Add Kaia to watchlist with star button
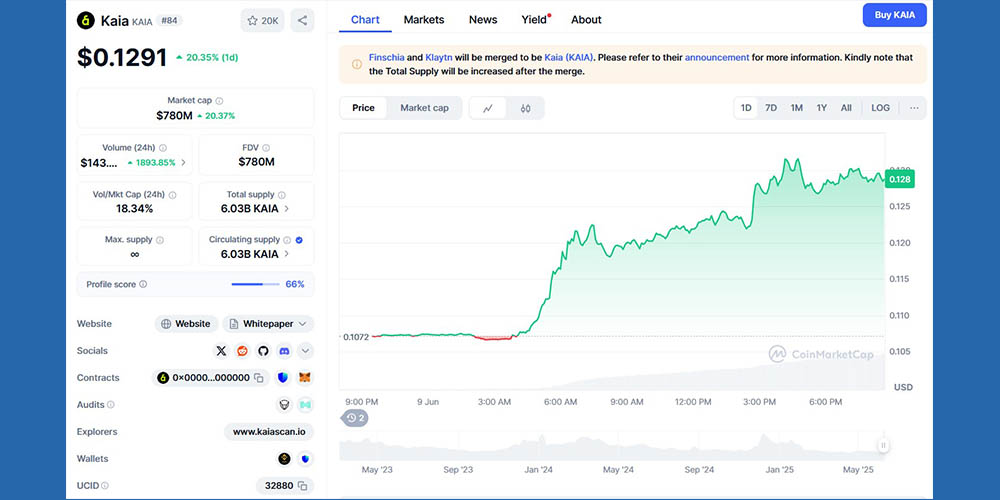This screenshot has width=1000, height=500. pyautogui.click(x=262, y=20)
